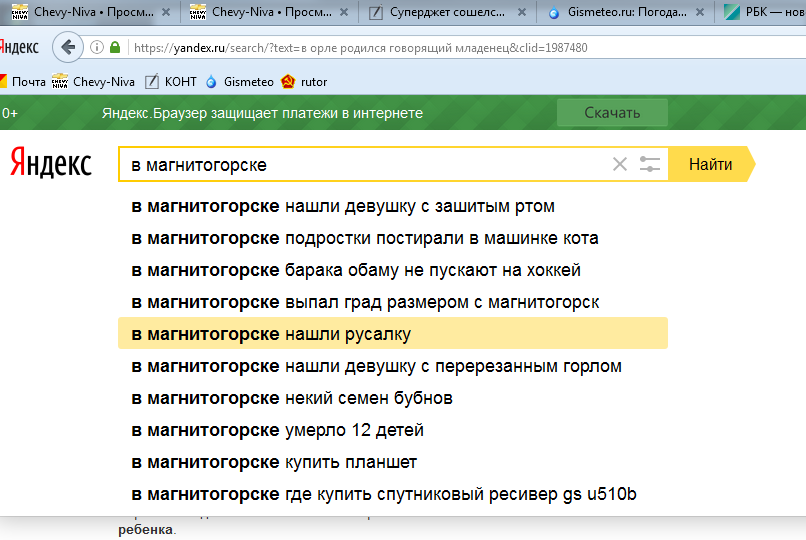Click the Yandex logo
806x540 pixels.
(x=51, y=164)
